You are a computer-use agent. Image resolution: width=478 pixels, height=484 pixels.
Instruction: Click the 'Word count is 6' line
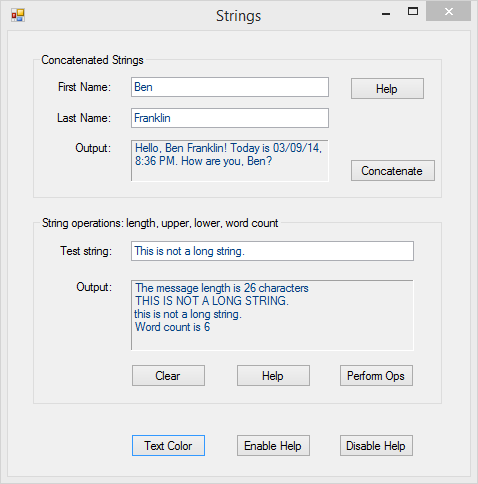coord(172,327)
